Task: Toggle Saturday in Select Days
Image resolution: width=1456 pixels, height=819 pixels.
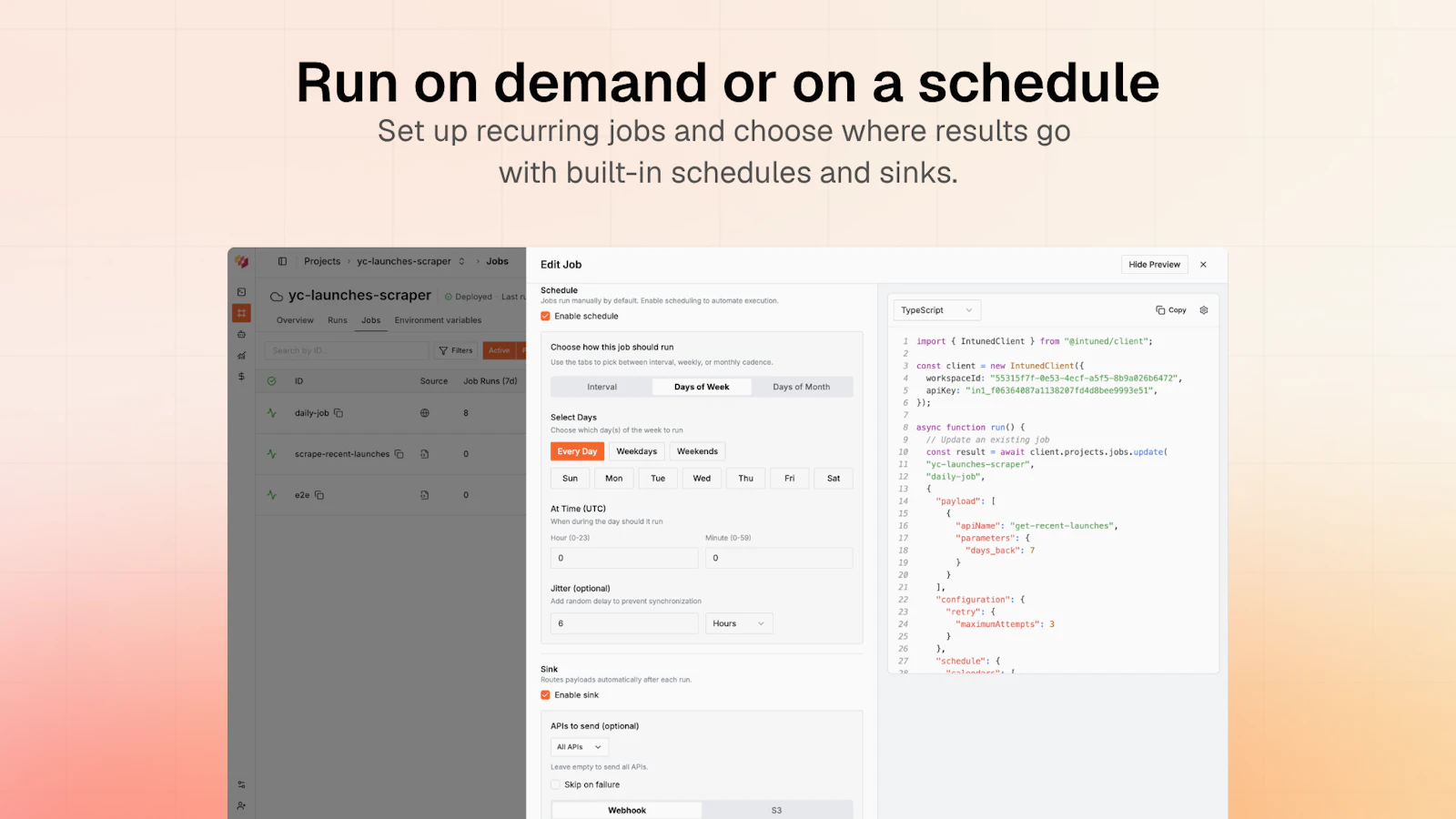Action: tap(834, 479)
